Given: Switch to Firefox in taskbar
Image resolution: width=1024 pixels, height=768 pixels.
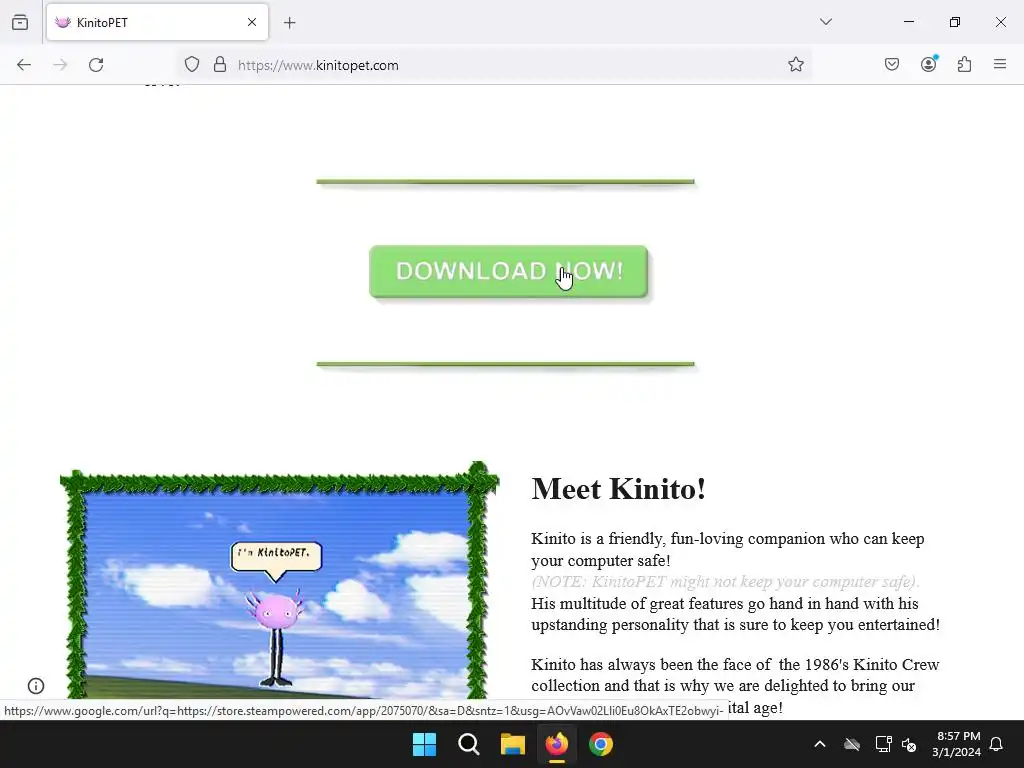Looking at the screenshot, I should click(556, 744).
